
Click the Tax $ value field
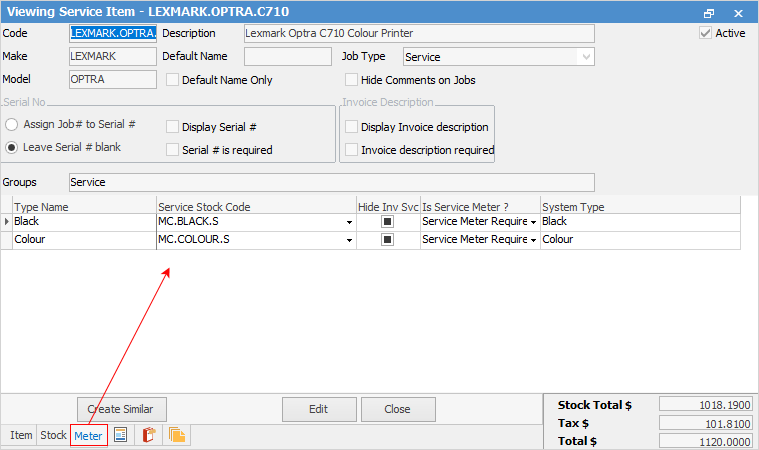pos(706,423)
